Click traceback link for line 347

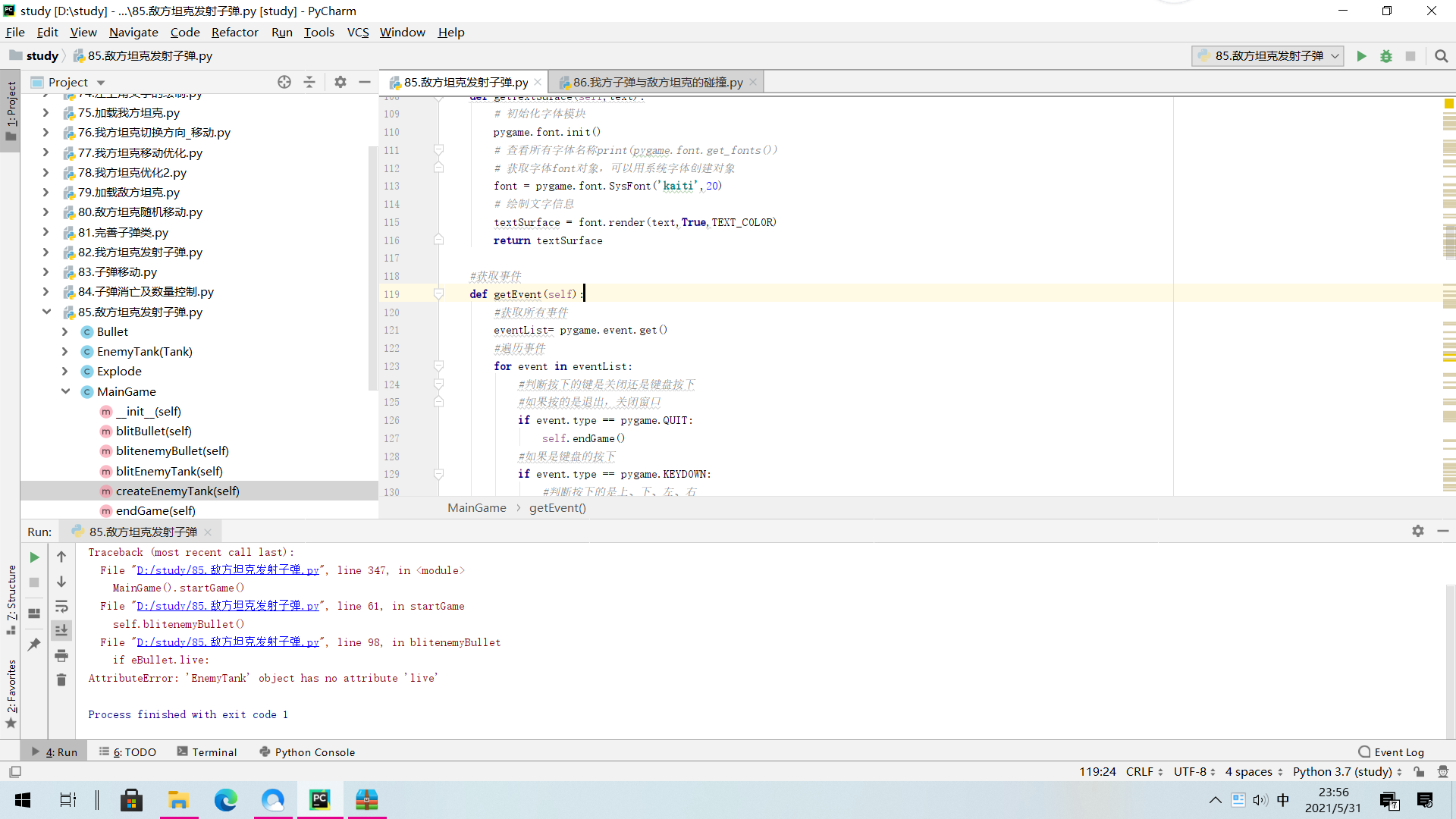(227, 570)
